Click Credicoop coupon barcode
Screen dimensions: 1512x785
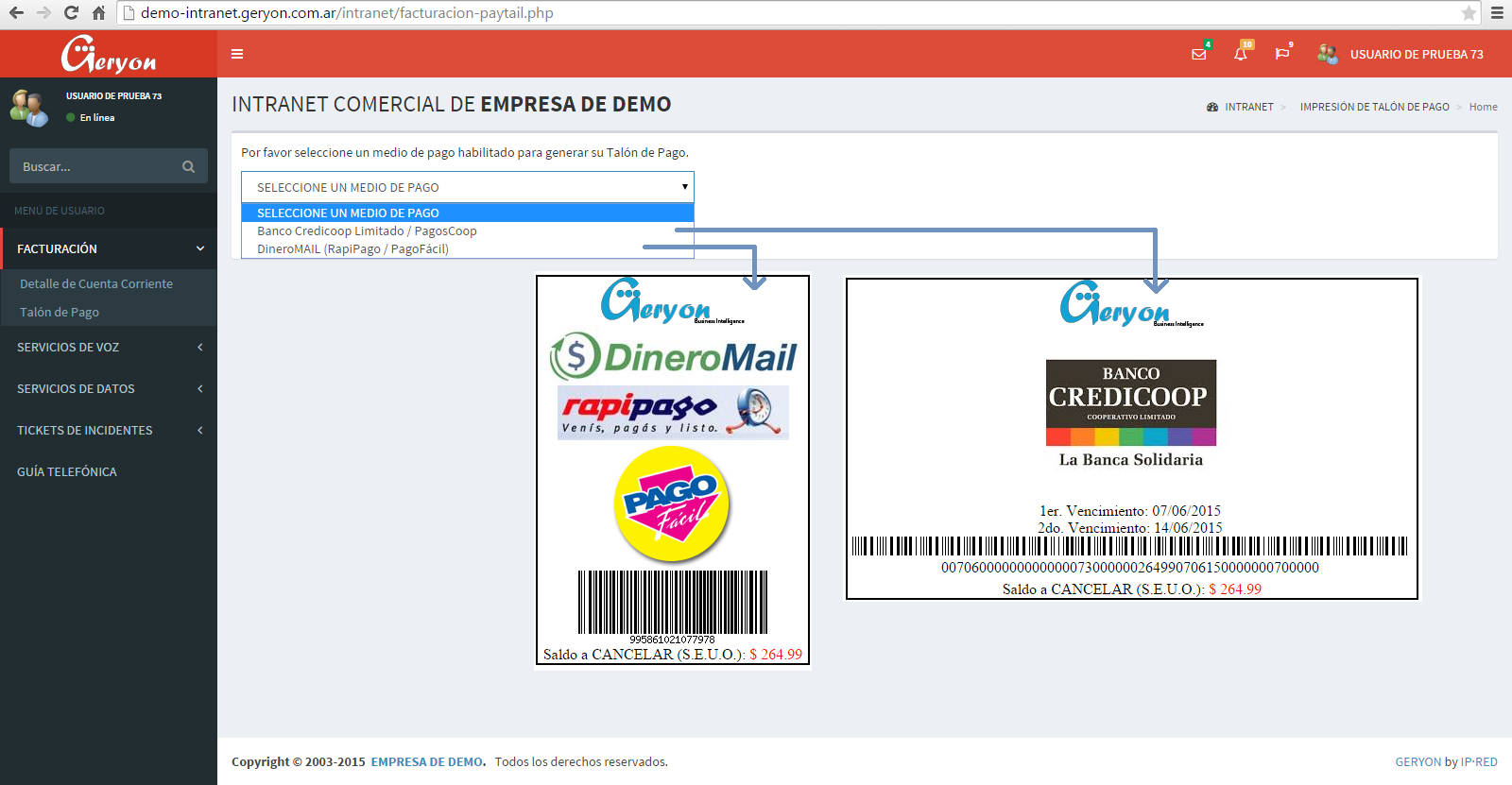coord(1130,546)
